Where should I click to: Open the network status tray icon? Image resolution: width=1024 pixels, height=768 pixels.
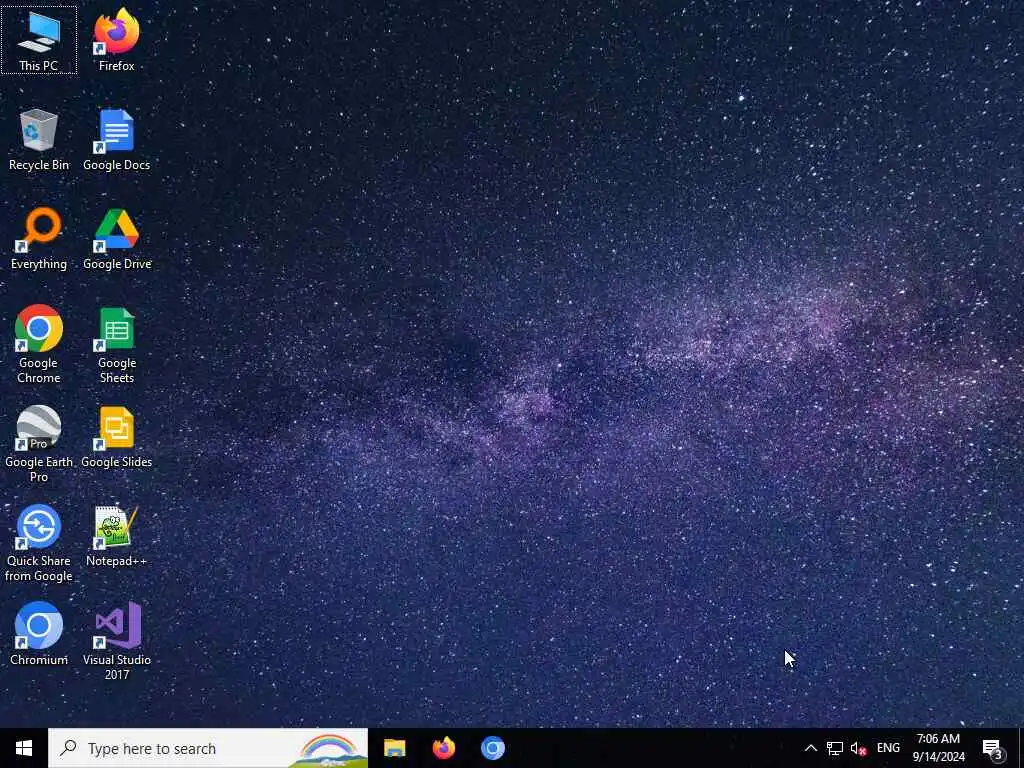pyautogui.click(x=835, y=748)
